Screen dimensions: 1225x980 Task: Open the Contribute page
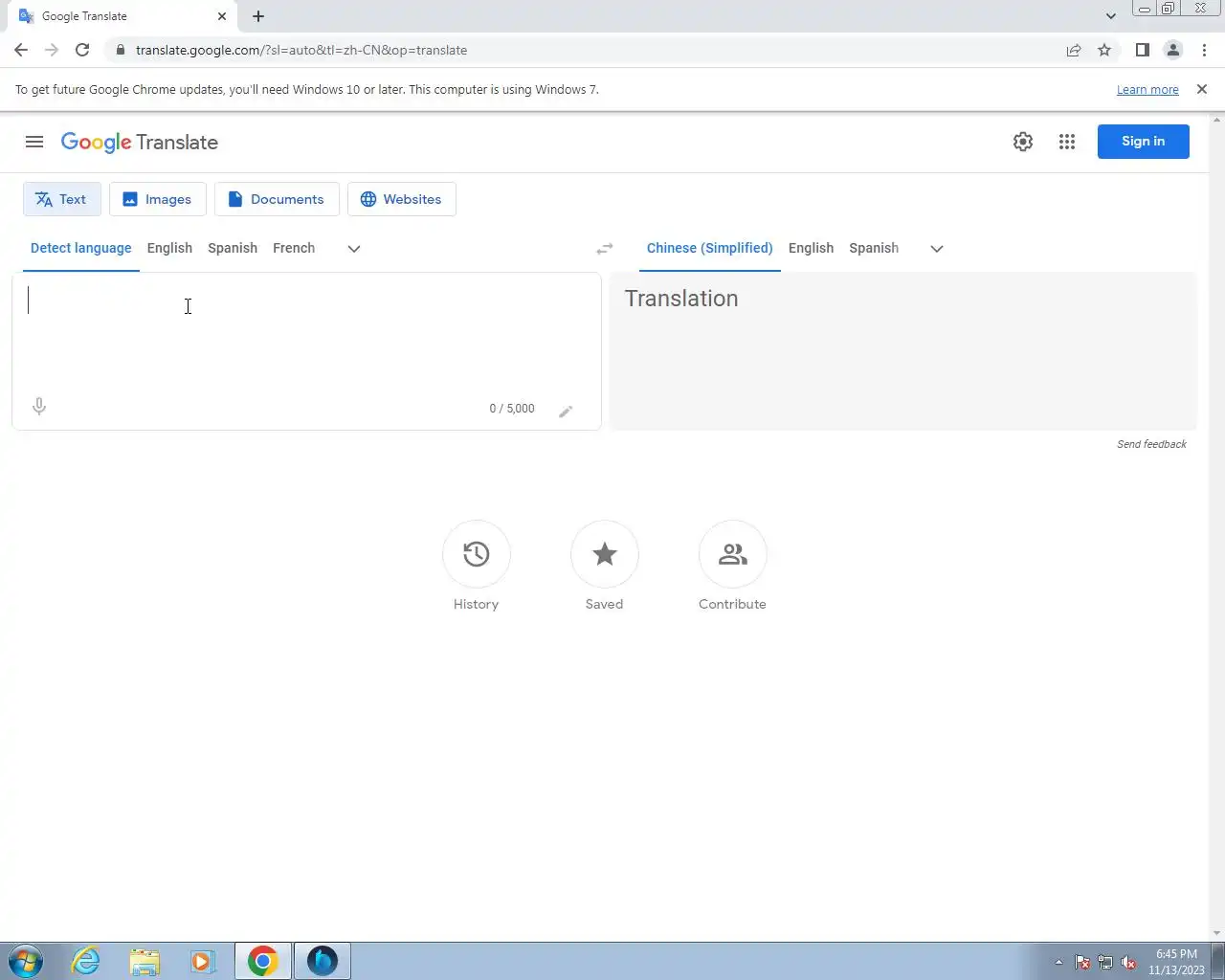732,566
